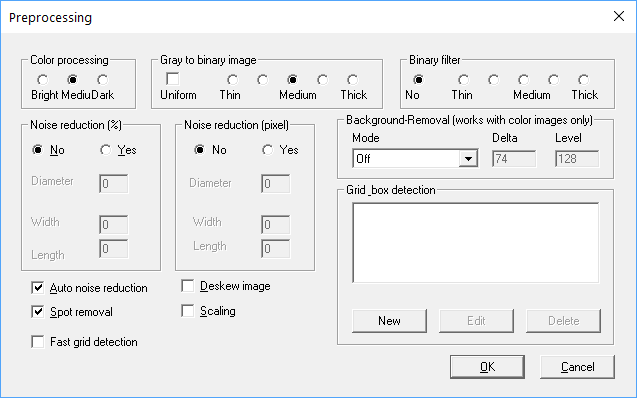637x398 pixels.
Task: Select Thick in Binary filter group
Action: [x=583, y=80]
